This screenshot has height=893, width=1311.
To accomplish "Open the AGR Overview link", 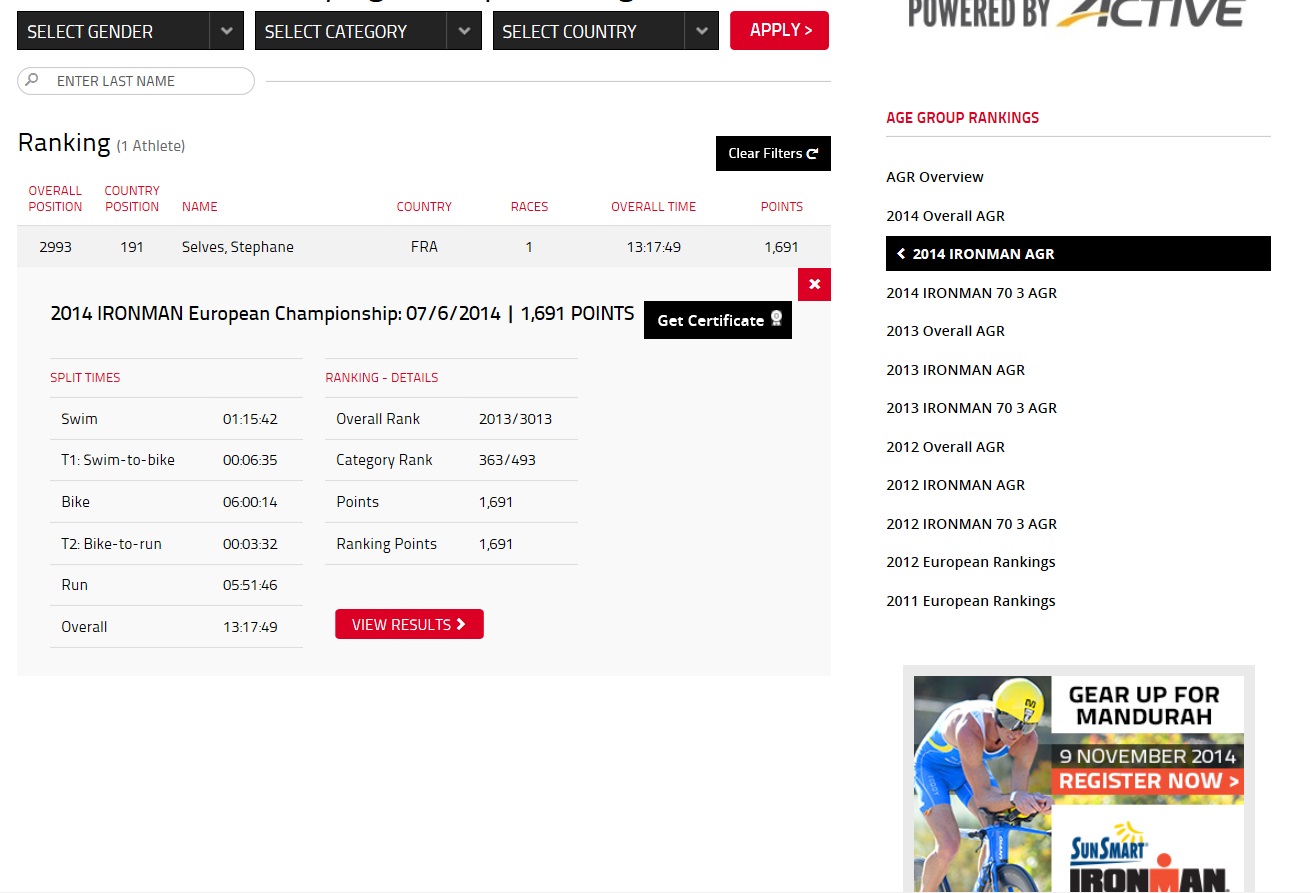I will tap(935, 177).
